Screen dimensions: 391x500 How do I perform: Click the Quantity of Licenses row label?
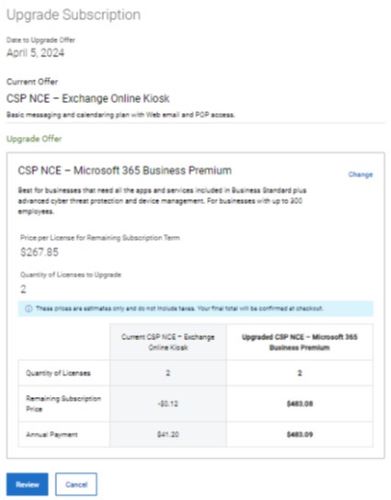58,373
